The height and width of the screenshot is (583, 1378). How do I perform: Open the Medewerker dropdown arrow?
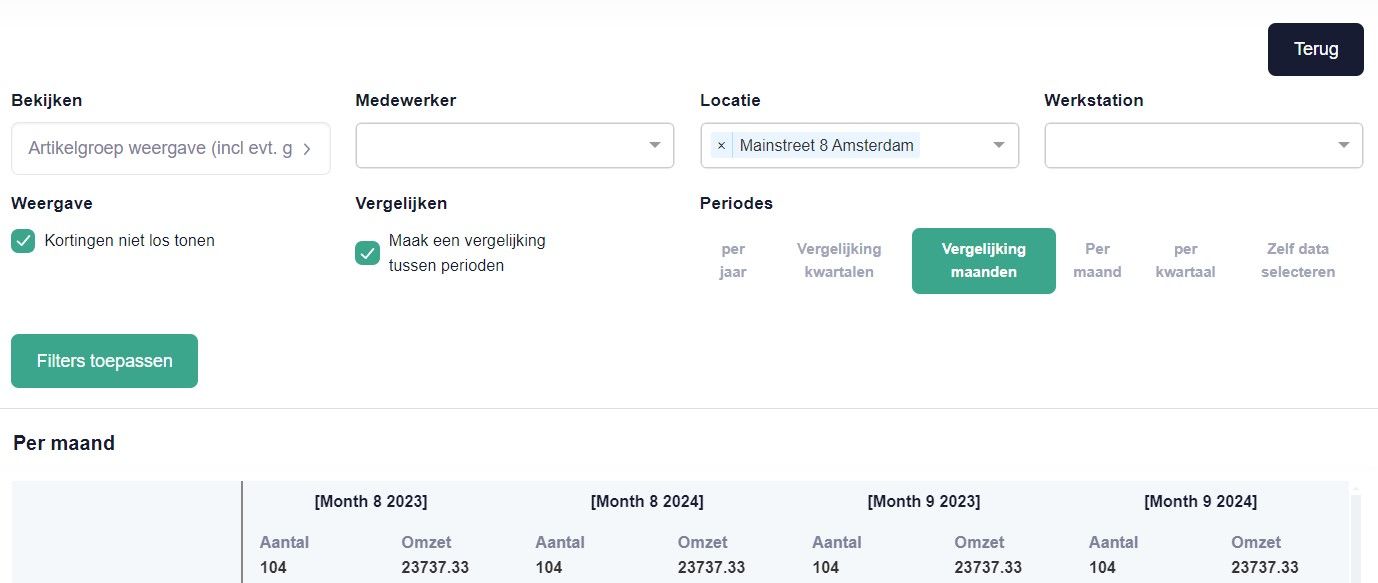click(x=655, y=145)
